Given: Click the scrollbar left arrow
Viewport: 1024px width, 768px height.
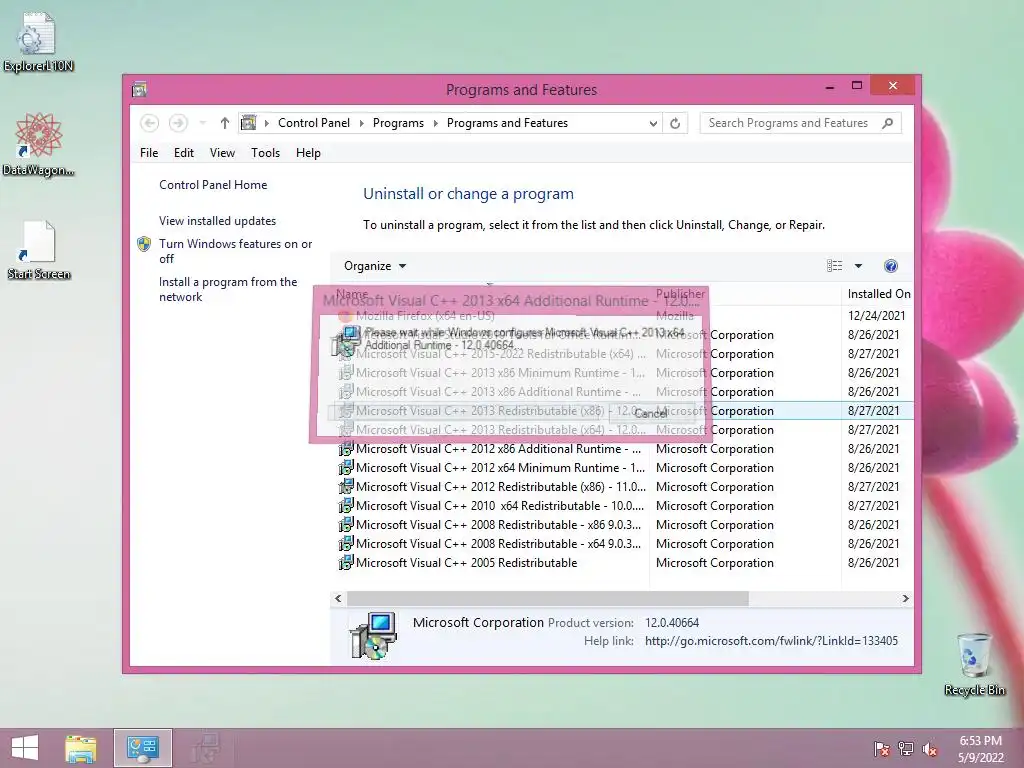Looking at the screenshot, I should [x=338, y=598].
